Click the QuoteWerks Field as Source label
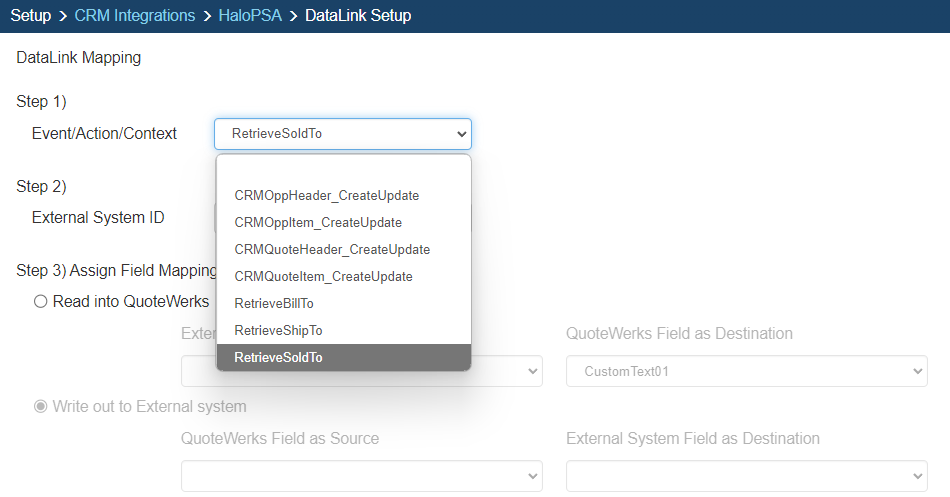The width and height of the screenshot is (950, 497). click(x=280, y=438)
